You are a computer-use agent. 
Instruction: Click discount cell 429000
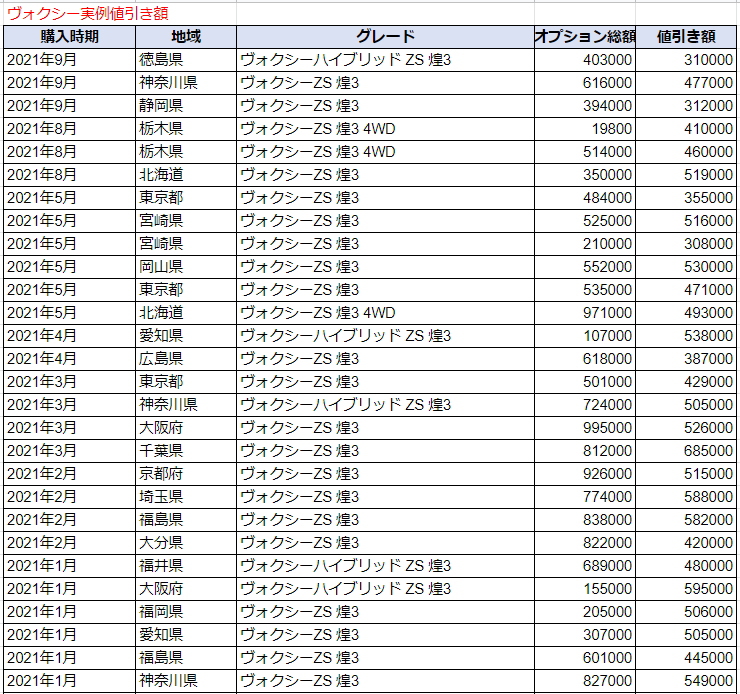[x=686, y=382]
